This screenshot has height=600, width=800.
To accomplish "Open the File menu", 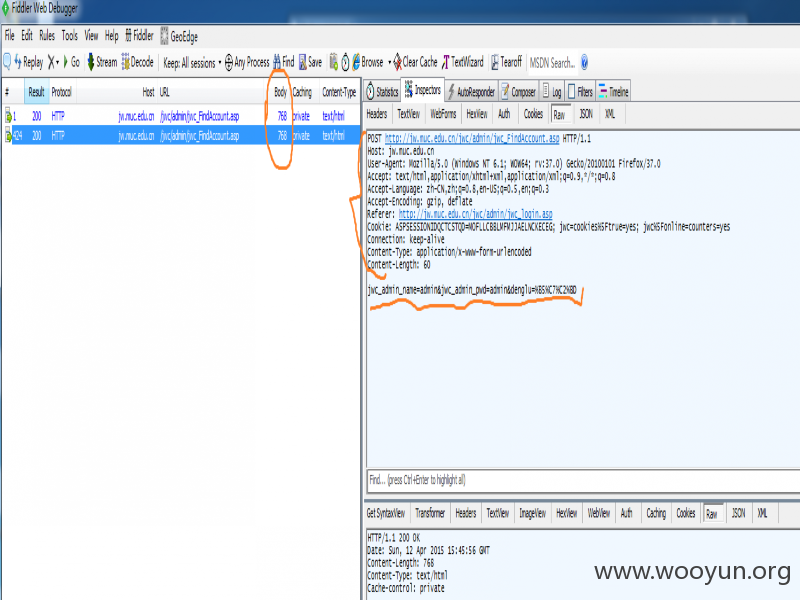I will pos(10,36).
